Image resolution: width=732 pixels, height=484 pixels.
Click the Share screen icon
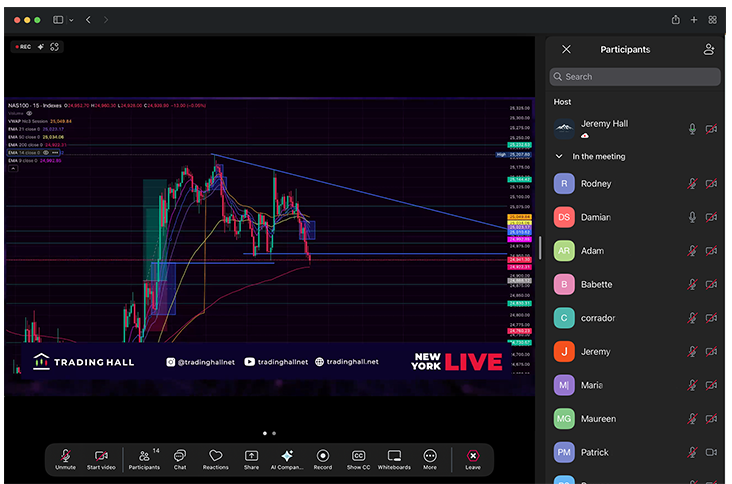pyautogui.click(x=251, y=458)
